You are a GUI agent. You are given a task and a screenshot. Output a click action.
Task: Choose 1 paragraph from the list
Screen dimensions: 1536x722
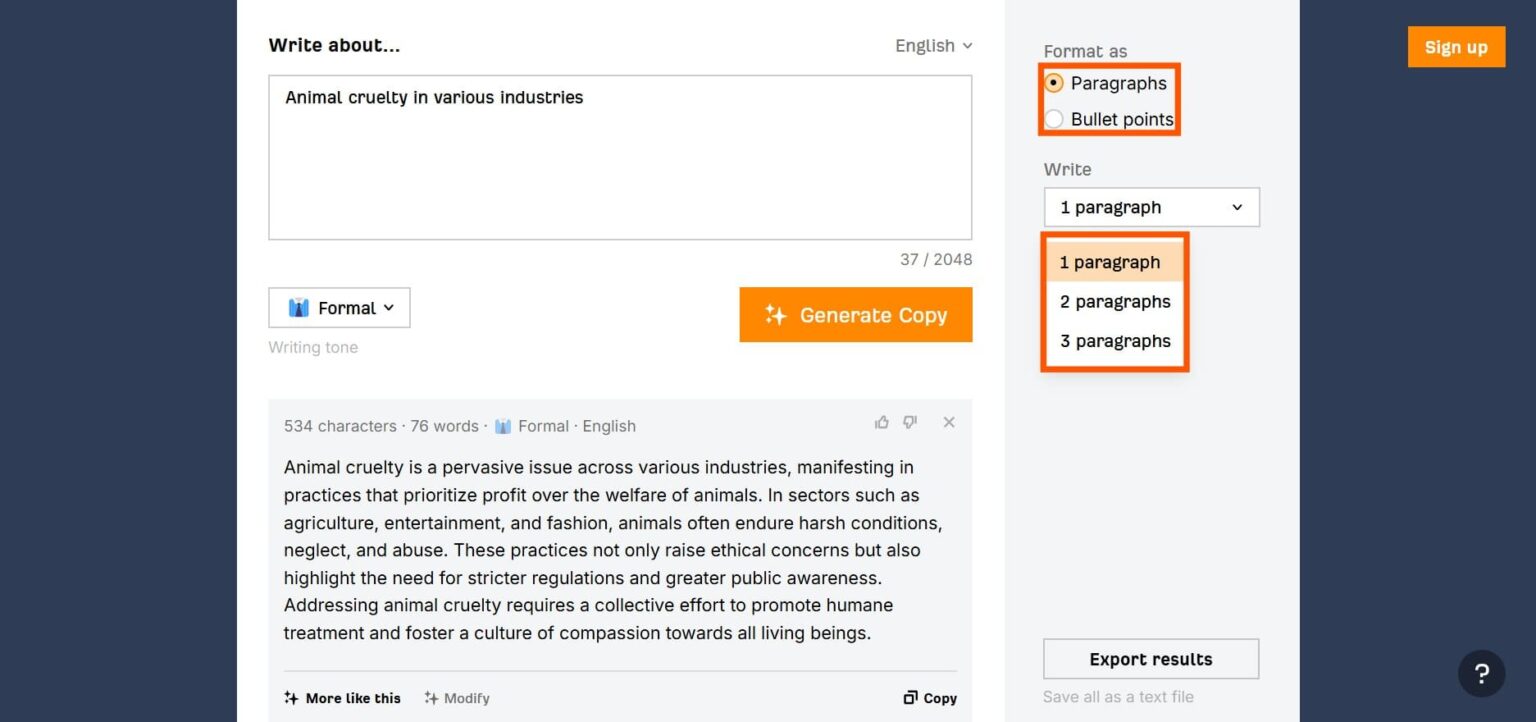1110,262
